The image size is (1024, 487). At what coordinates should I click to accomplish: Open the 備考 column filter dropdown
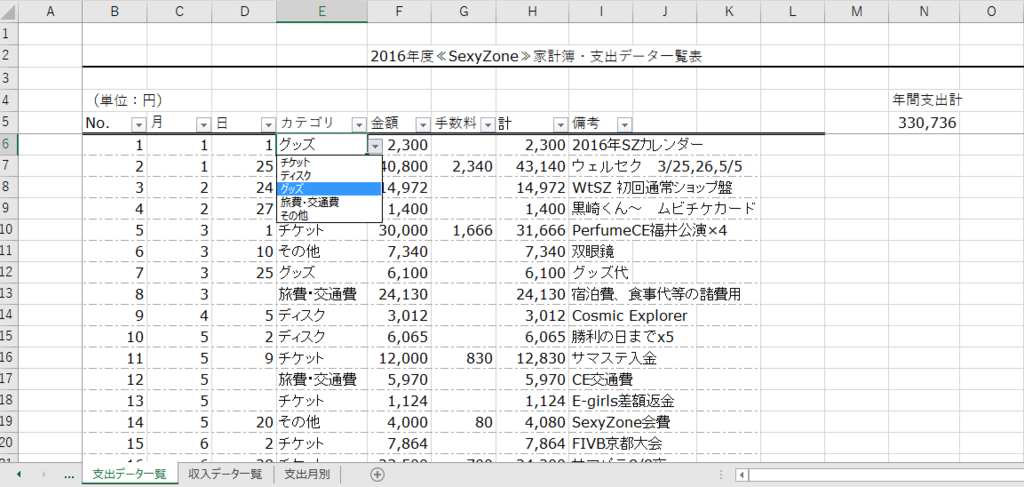point(625,124)
